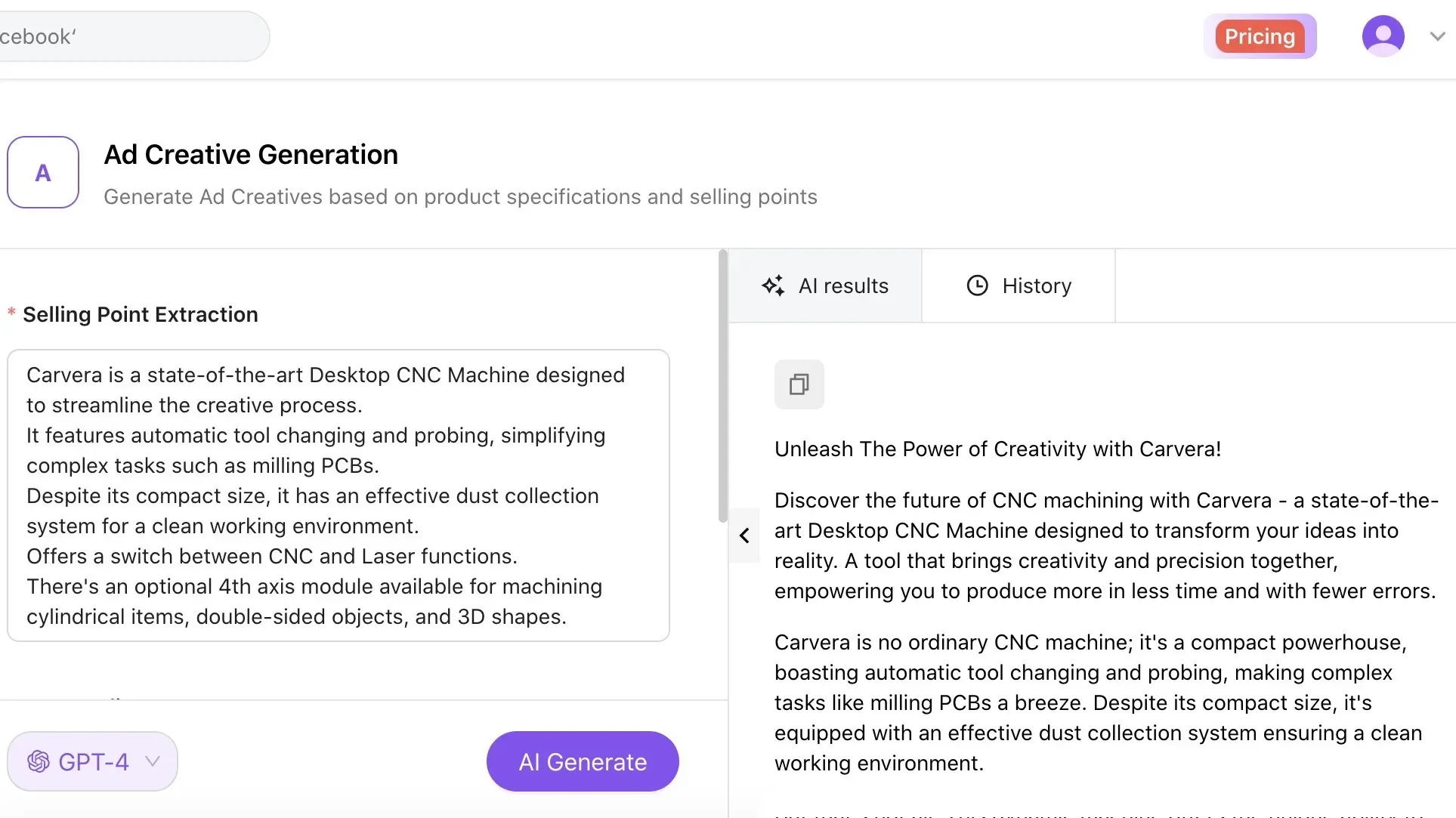Click the sparkle icon on AI results tab

(x=773, y=286)
